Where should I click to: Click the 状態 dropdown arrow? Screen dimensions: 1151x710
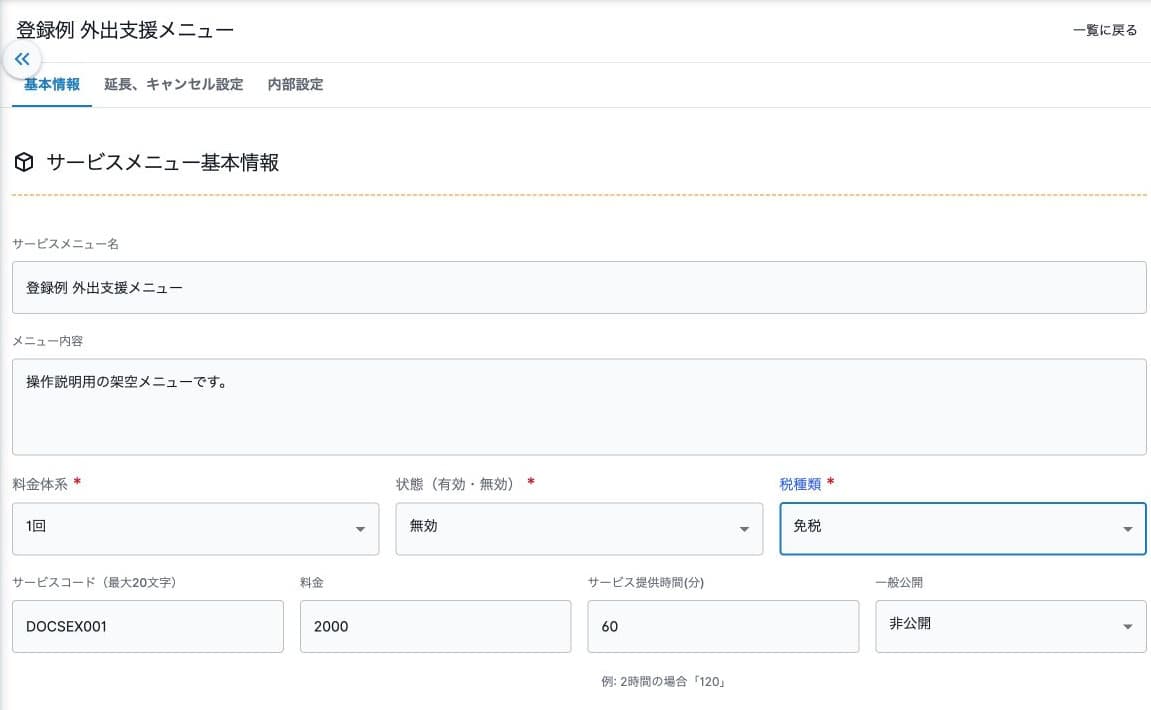point(744,529)
